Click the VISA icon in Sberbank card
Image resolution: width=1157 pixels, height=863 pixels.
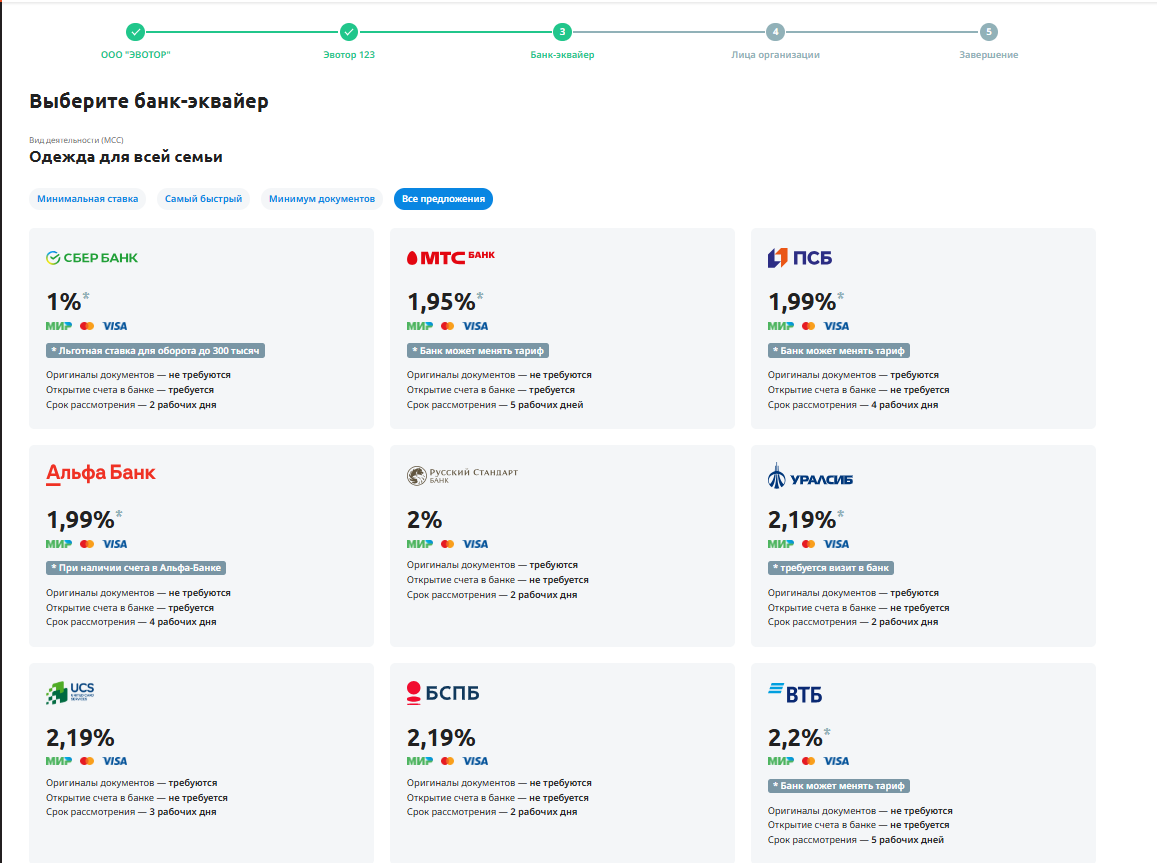coord(115,326)
